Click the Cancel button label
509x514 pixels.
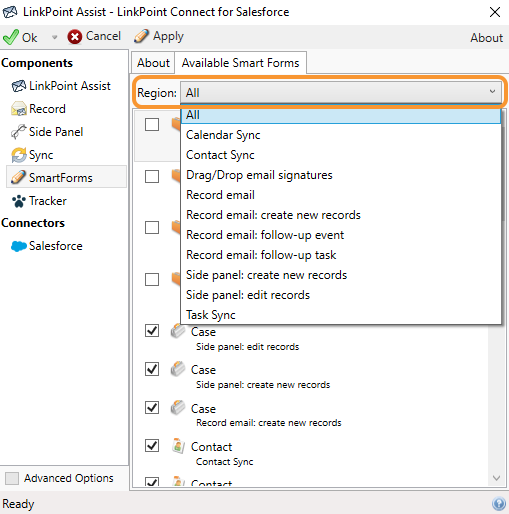pos(103,36)
